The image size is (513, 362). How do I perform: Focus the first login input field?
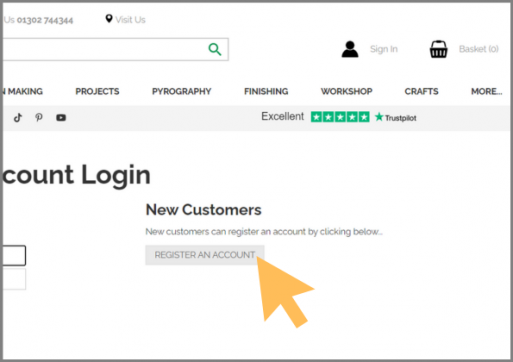[14, 255]
